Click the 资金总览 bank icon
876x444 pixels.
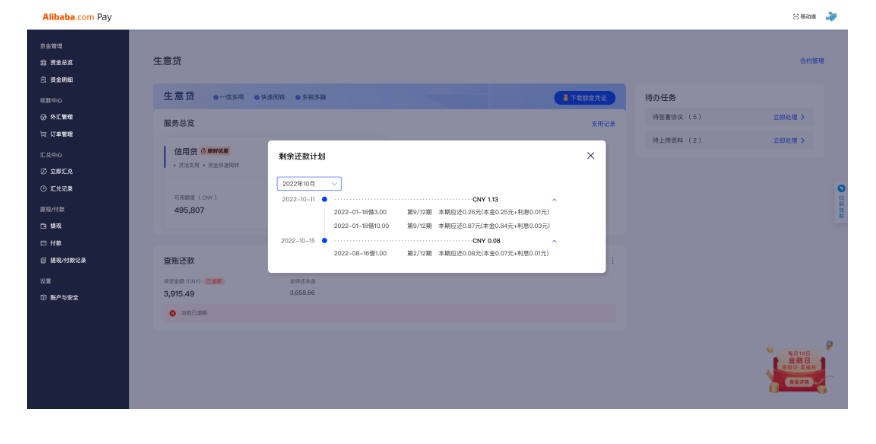click(x=44, y=63)
